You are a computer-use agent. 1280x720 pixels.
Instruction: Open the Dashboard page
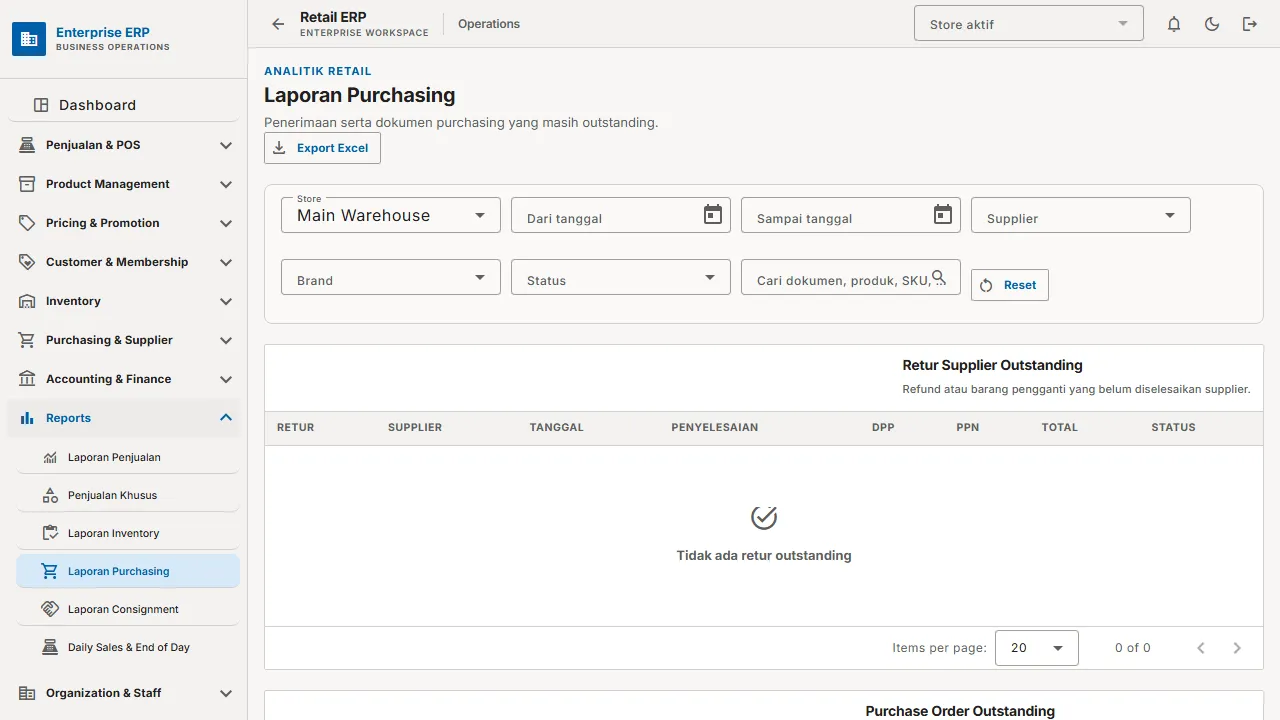point(124,105)
